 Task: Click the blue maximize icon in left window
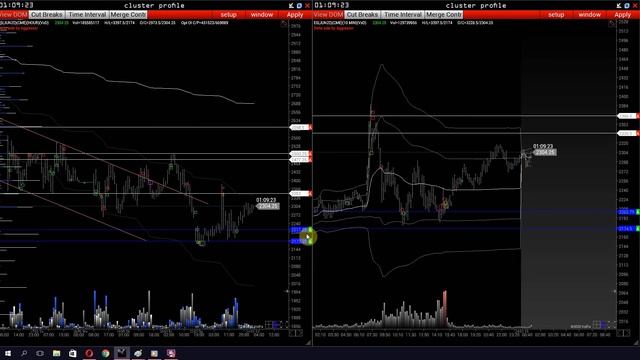pyautogui.click(x=299, y=5)
